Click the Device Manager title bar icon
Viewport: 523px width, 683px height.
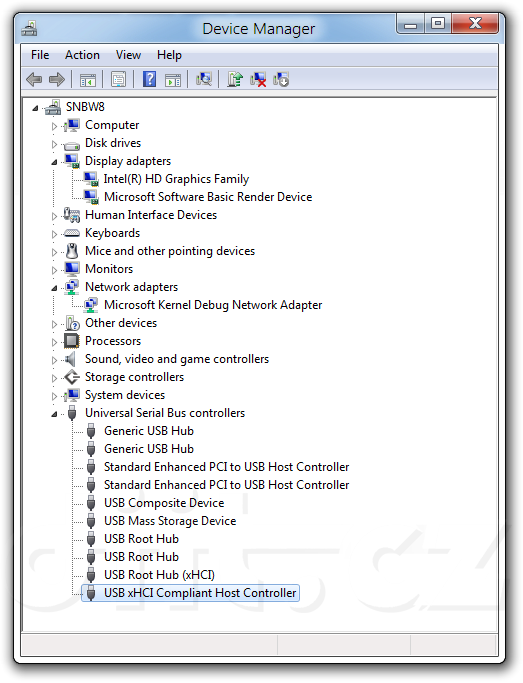29,28
